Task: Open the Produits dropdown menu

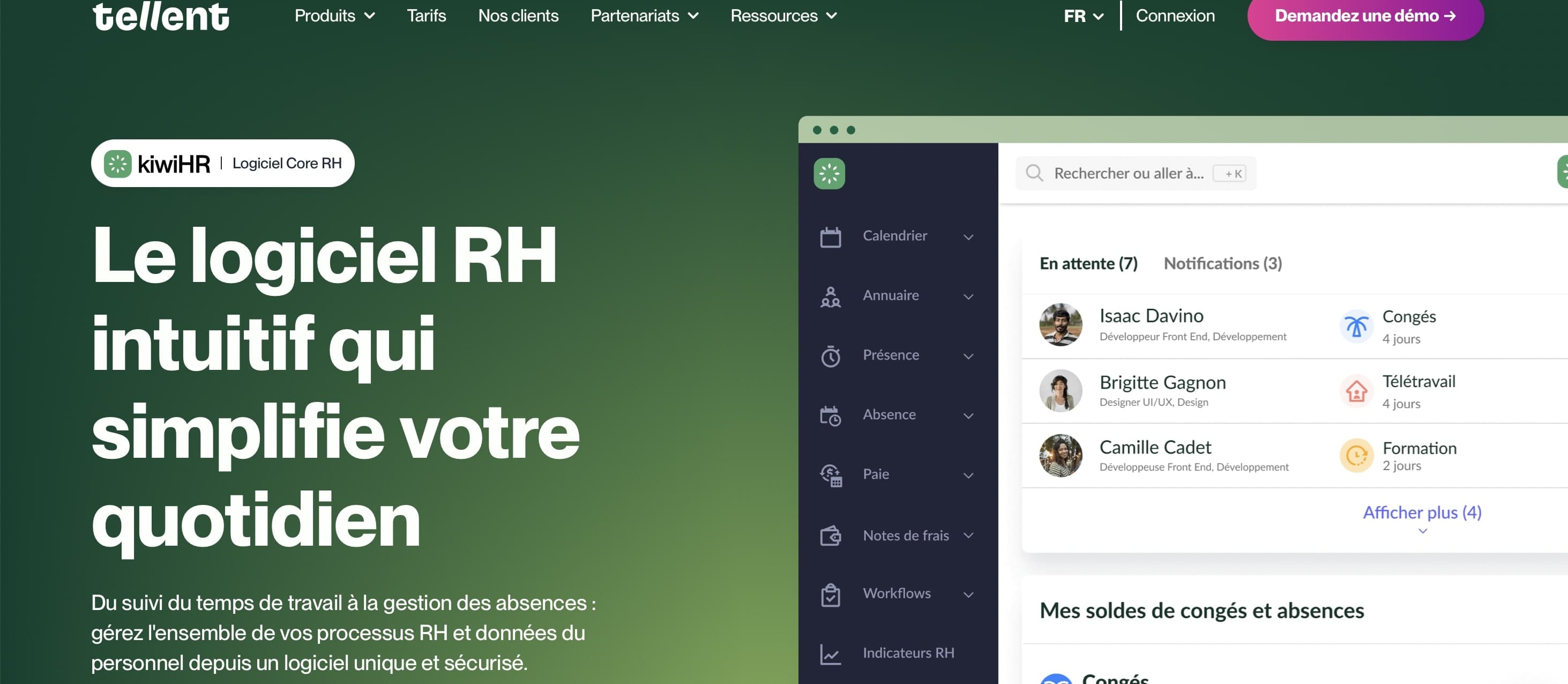Action: click(335, 16)
